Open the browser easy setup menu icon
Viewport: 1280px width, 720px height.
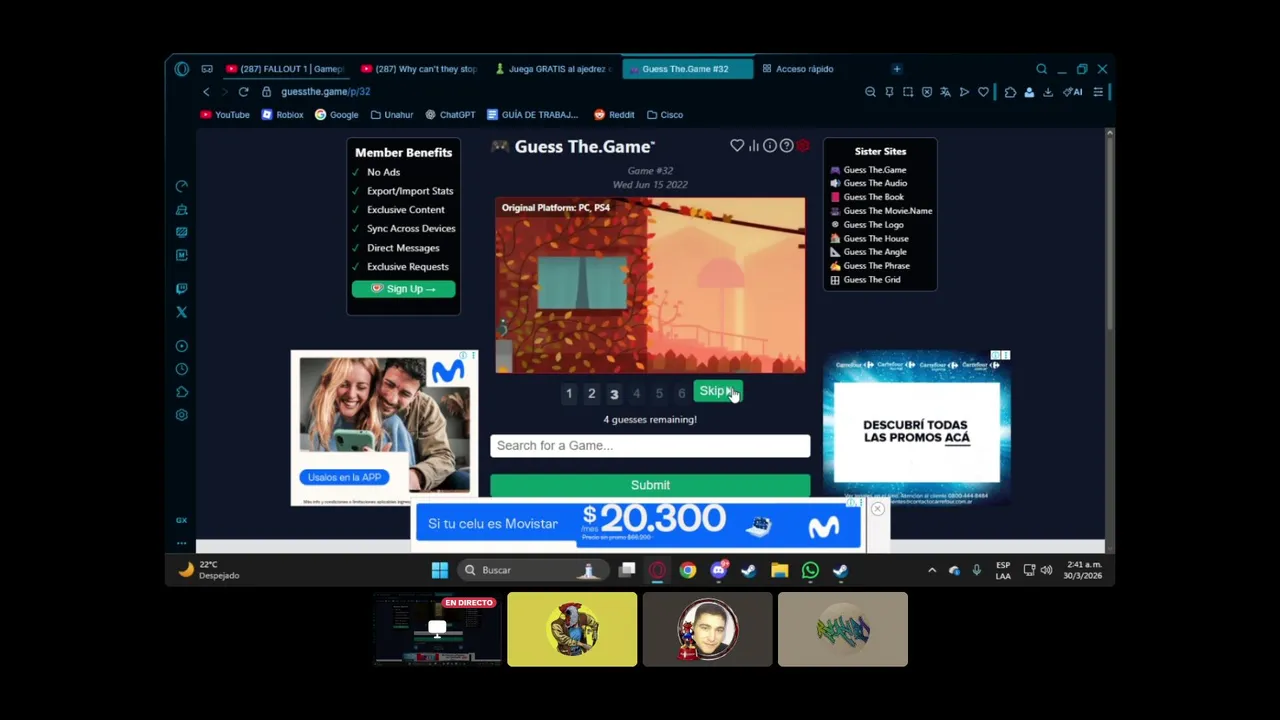coord(1098,92)
